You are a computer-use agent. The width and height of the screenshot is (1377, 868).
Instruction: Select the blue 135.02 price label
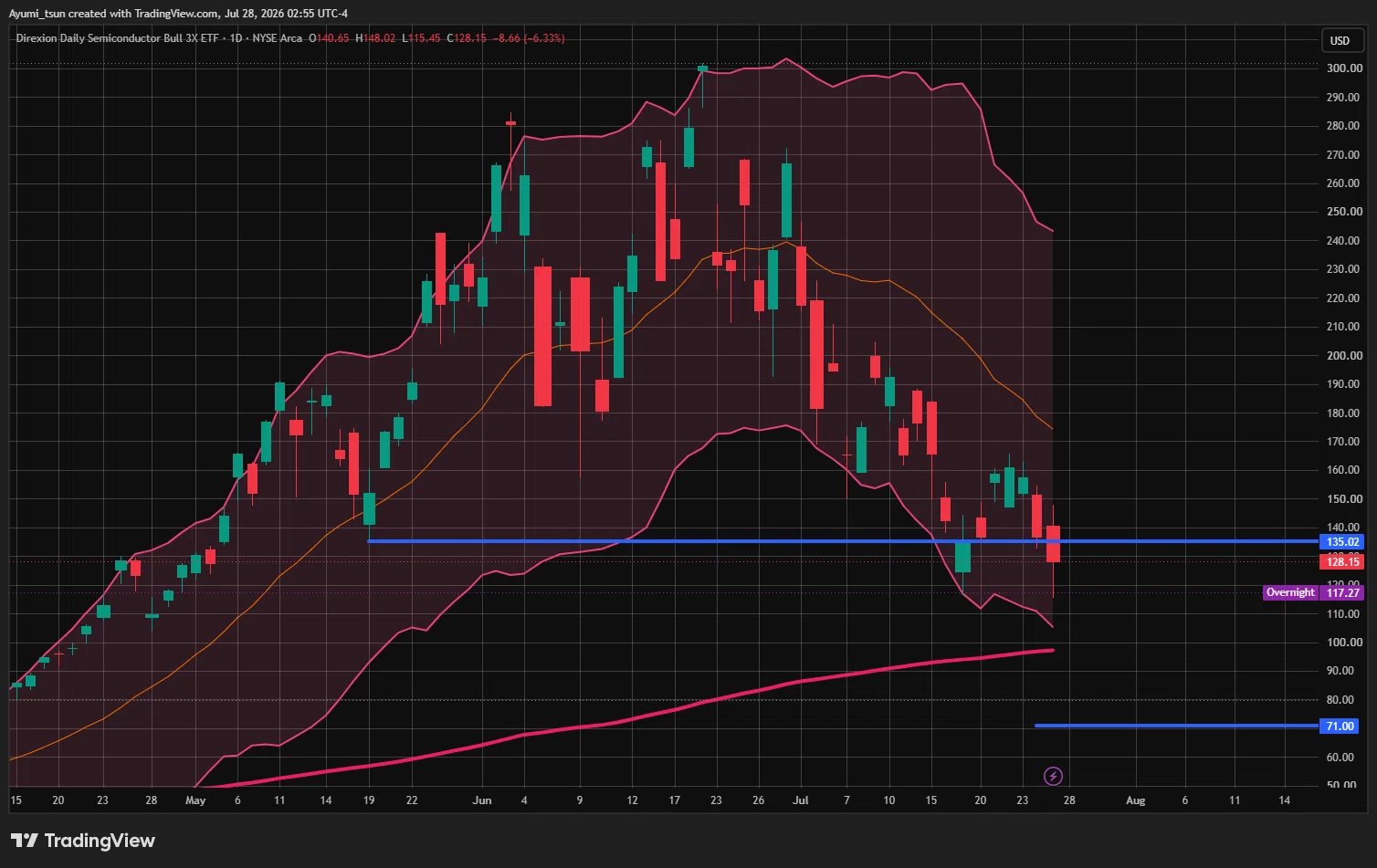(1342, 542)
